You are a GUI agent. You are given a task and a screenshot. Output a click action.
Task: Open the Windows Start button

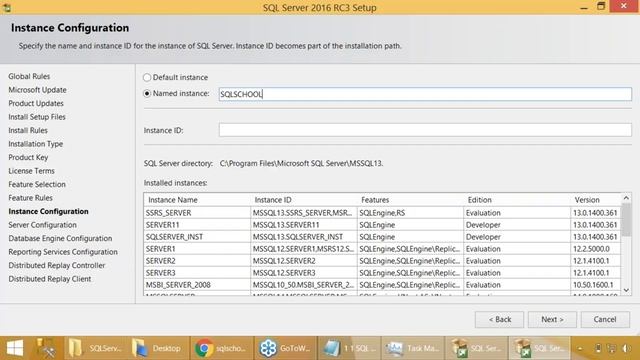pyautogui.click(x=15, y=348)
